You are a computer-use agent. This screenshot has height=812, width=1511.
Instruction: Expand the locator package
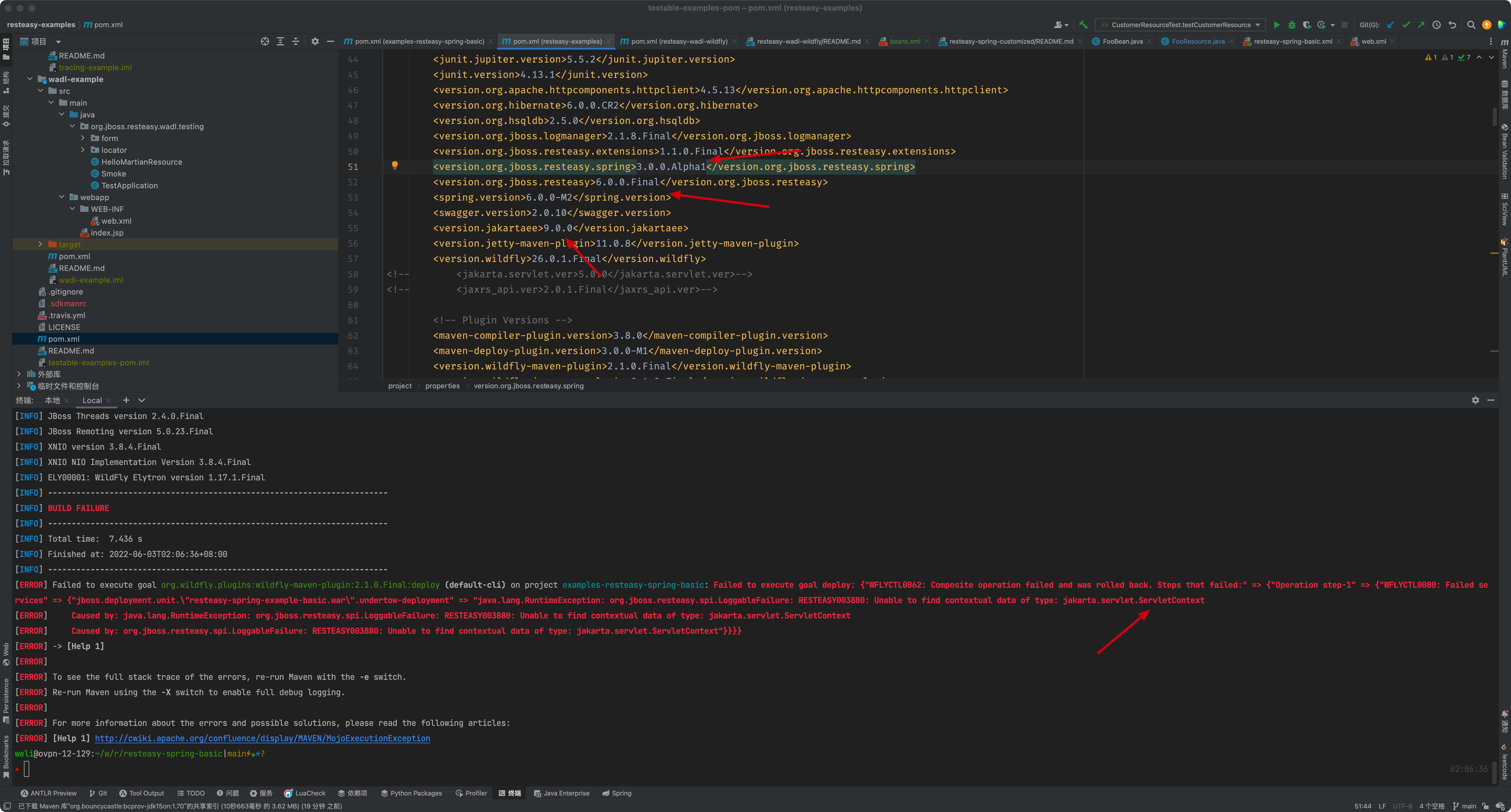[x=83, y=150]
